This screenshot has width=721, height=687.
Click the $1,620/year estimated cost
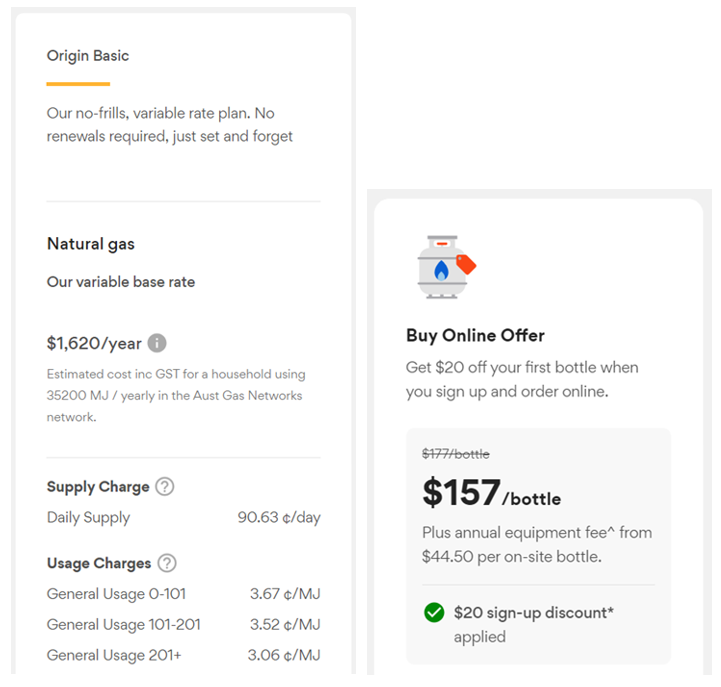pos(93,343)
